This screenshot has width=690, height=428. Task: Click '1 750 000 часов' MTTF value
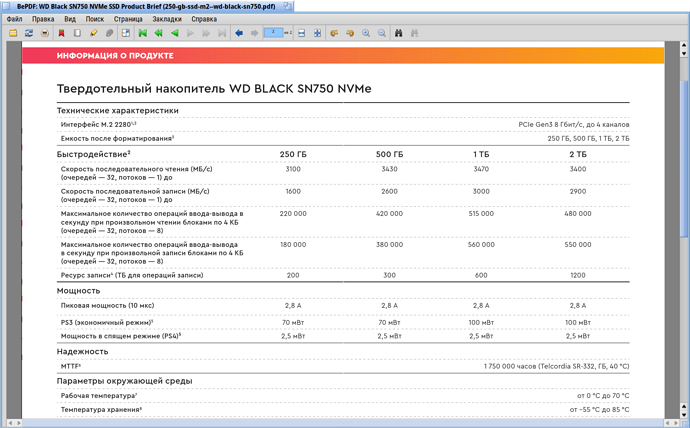pyautogui.click(x=510, y=366)
